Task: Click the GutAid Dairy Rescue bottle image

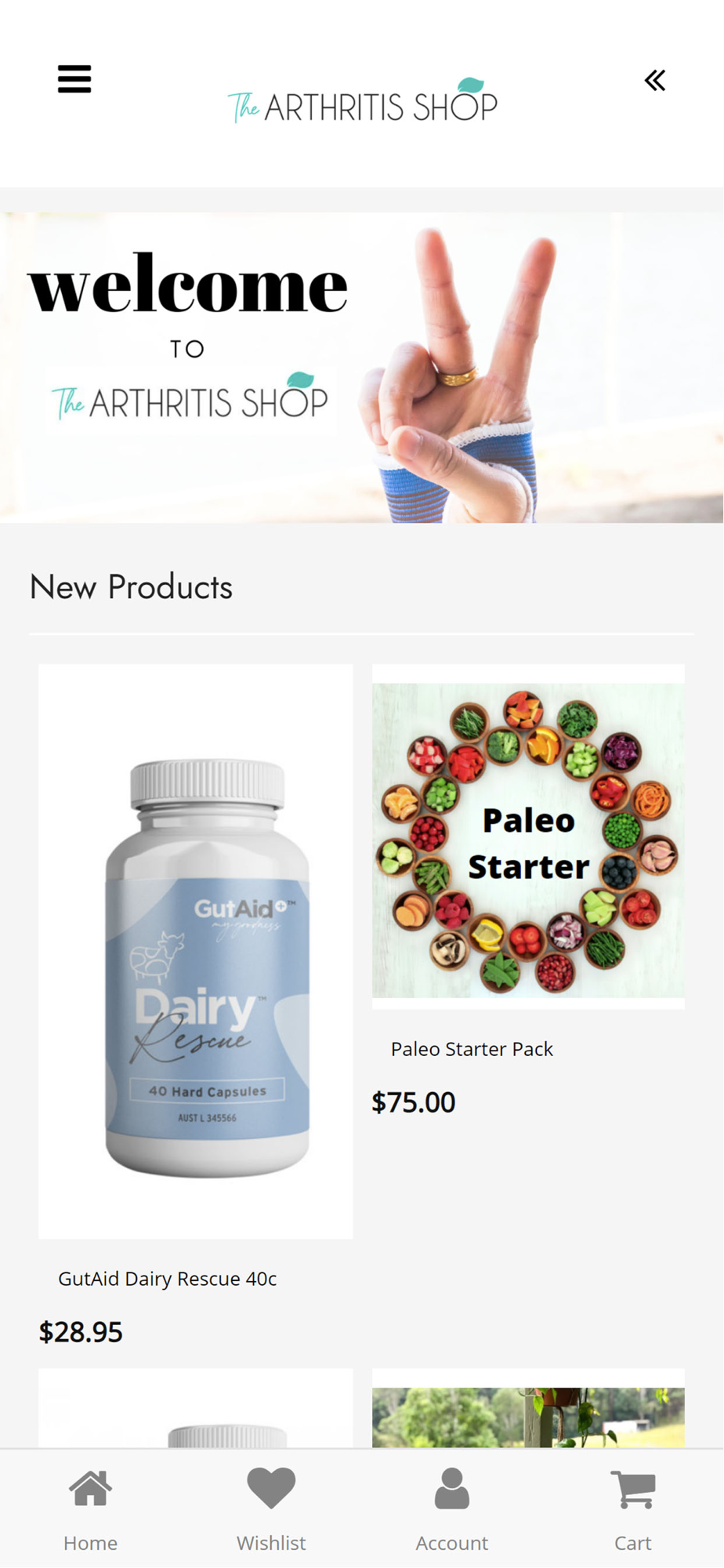Action: (196, 952)
